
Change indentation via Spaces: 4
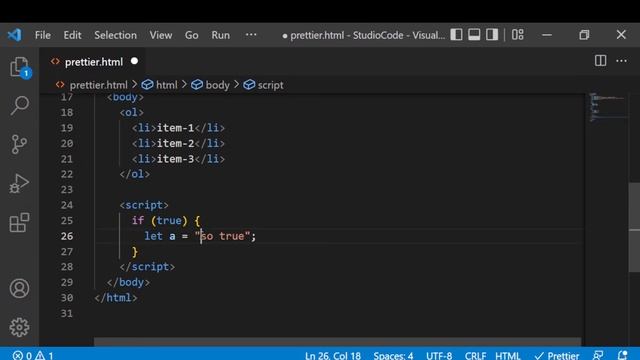pyautogui.click(x=393, y=355)
